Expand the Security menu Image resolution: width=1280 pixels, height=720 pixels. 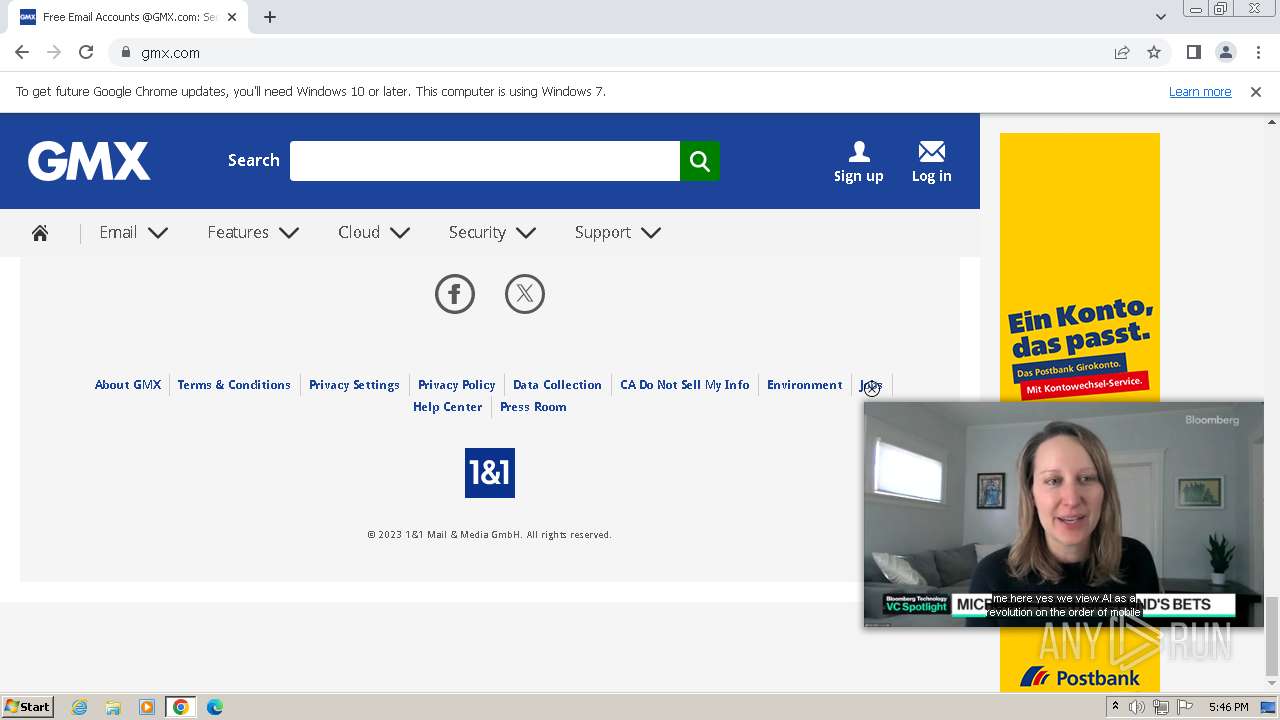point(493,232)
